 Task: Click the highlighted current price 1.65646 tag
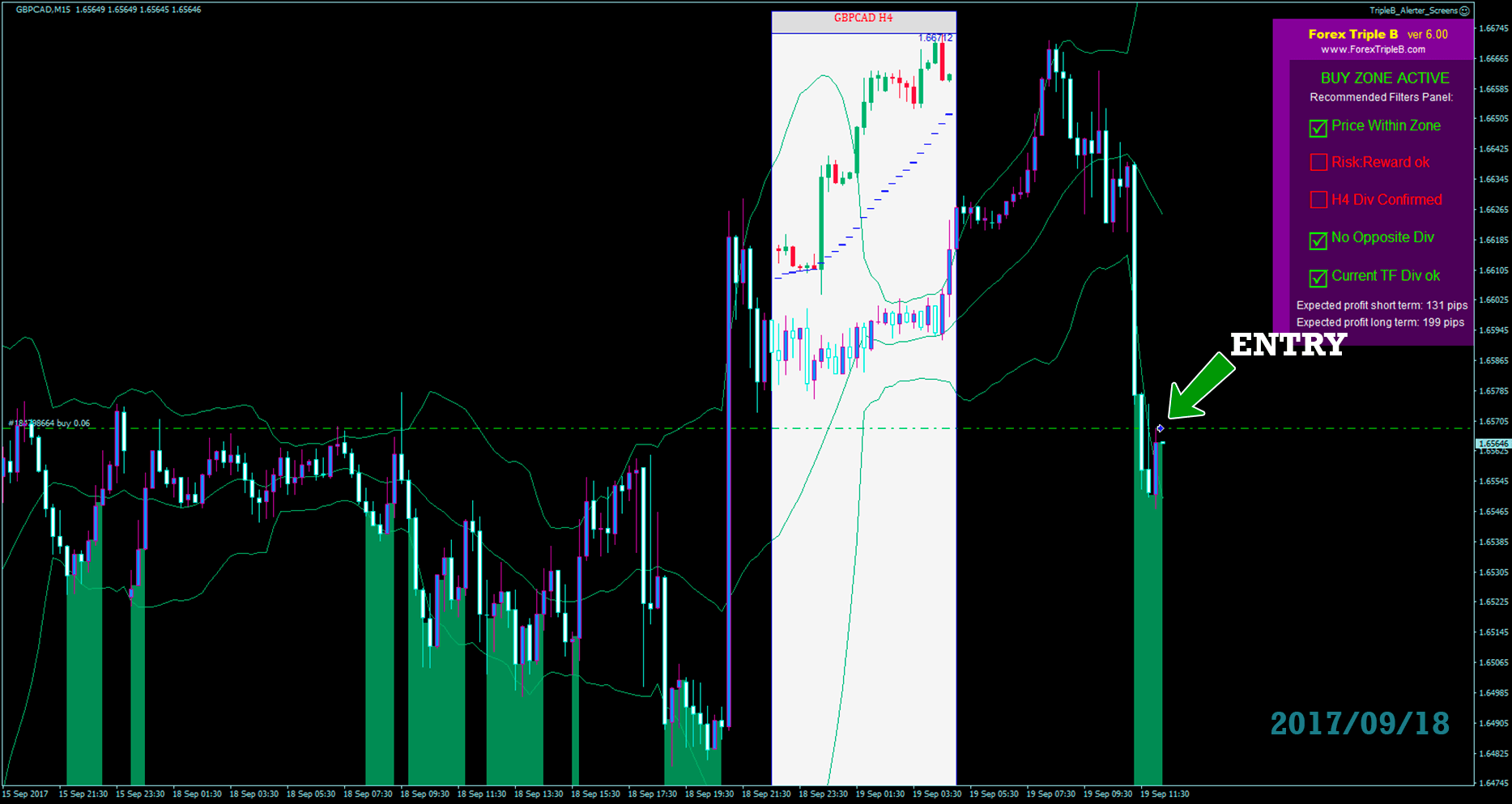[x=1493, y=444]
